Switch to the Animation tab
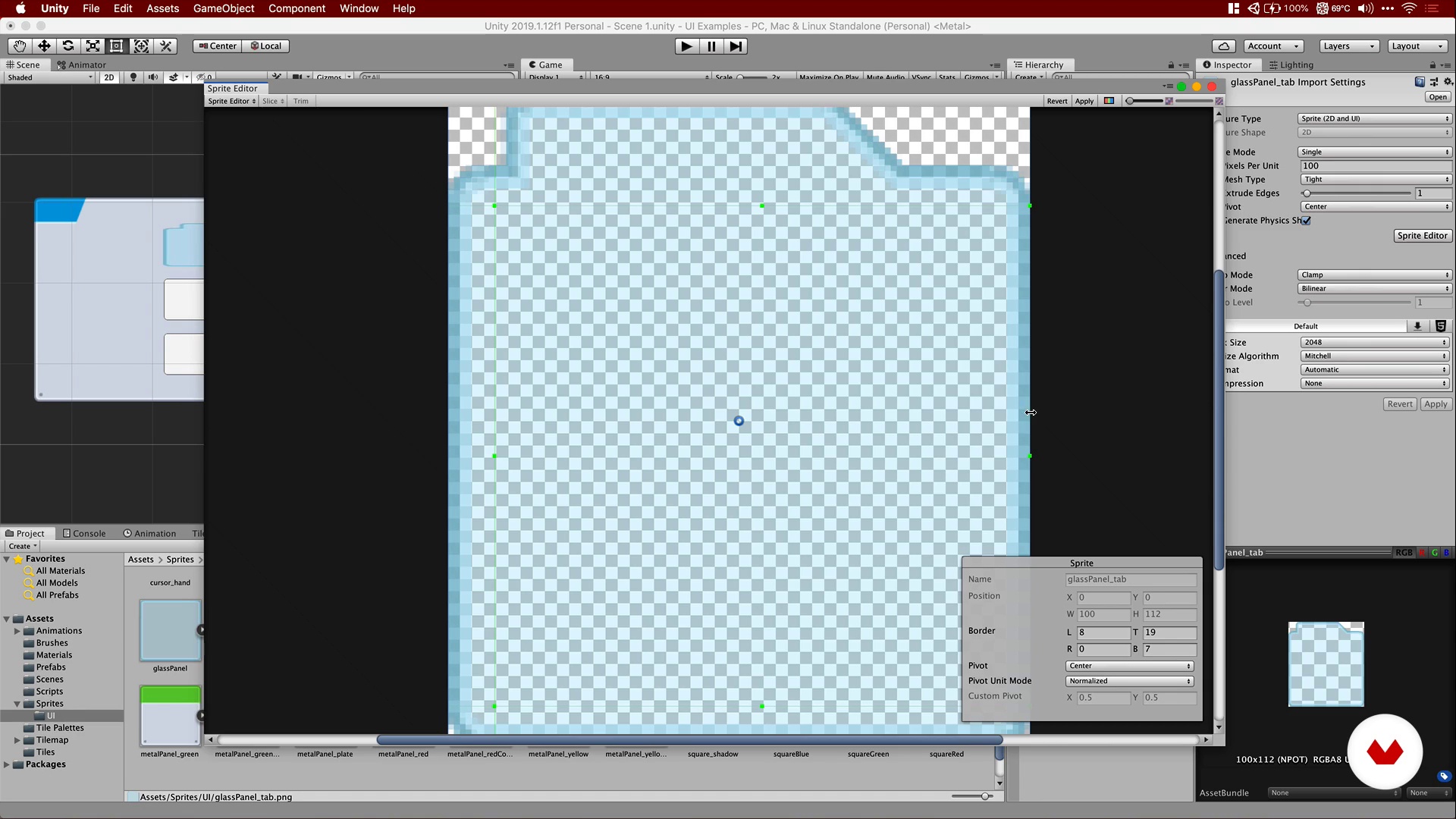The image size is (1456, 819). pos(149,534)
